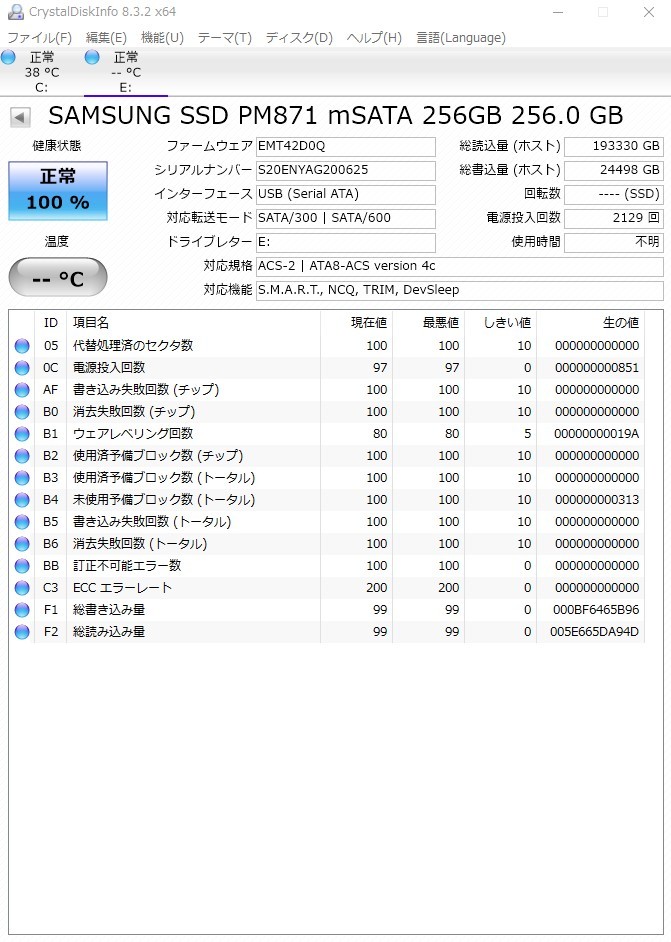671x942 pixels.
Task: Click the 現在値 column header
Action: (x=356, y=323)
